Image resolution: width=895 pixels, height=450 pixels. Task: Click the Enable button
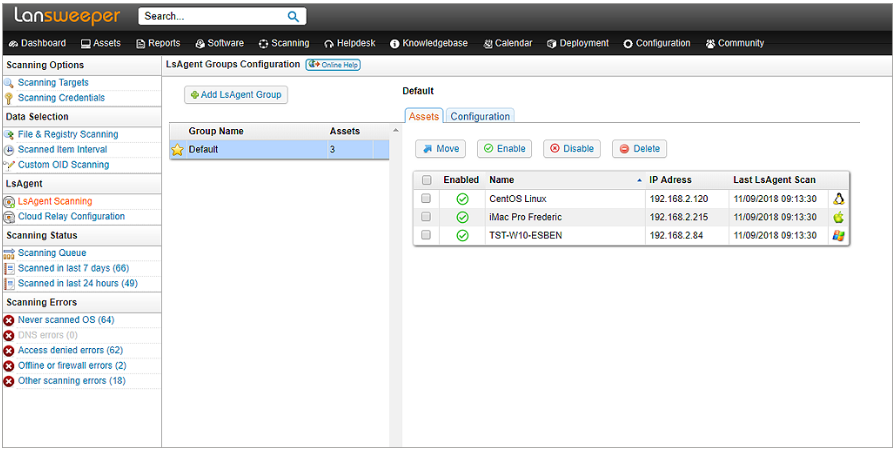coord(505,149)
